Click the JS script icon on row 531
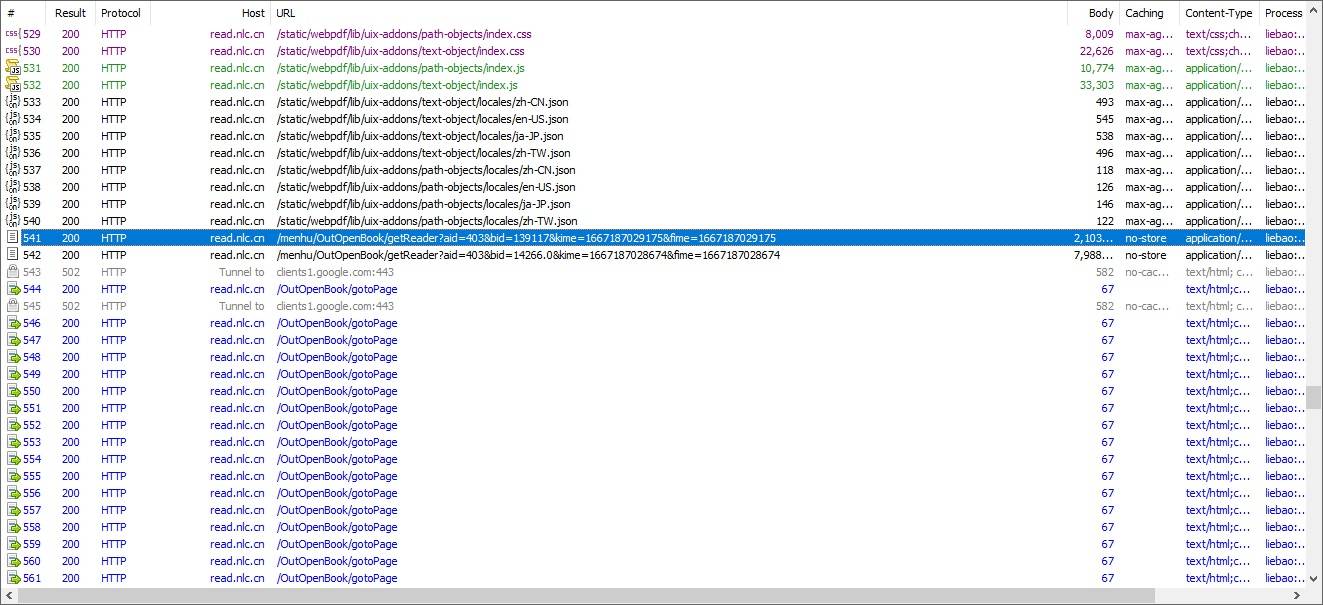This screenshot has width=1323, height=605. tap(12, 68)
